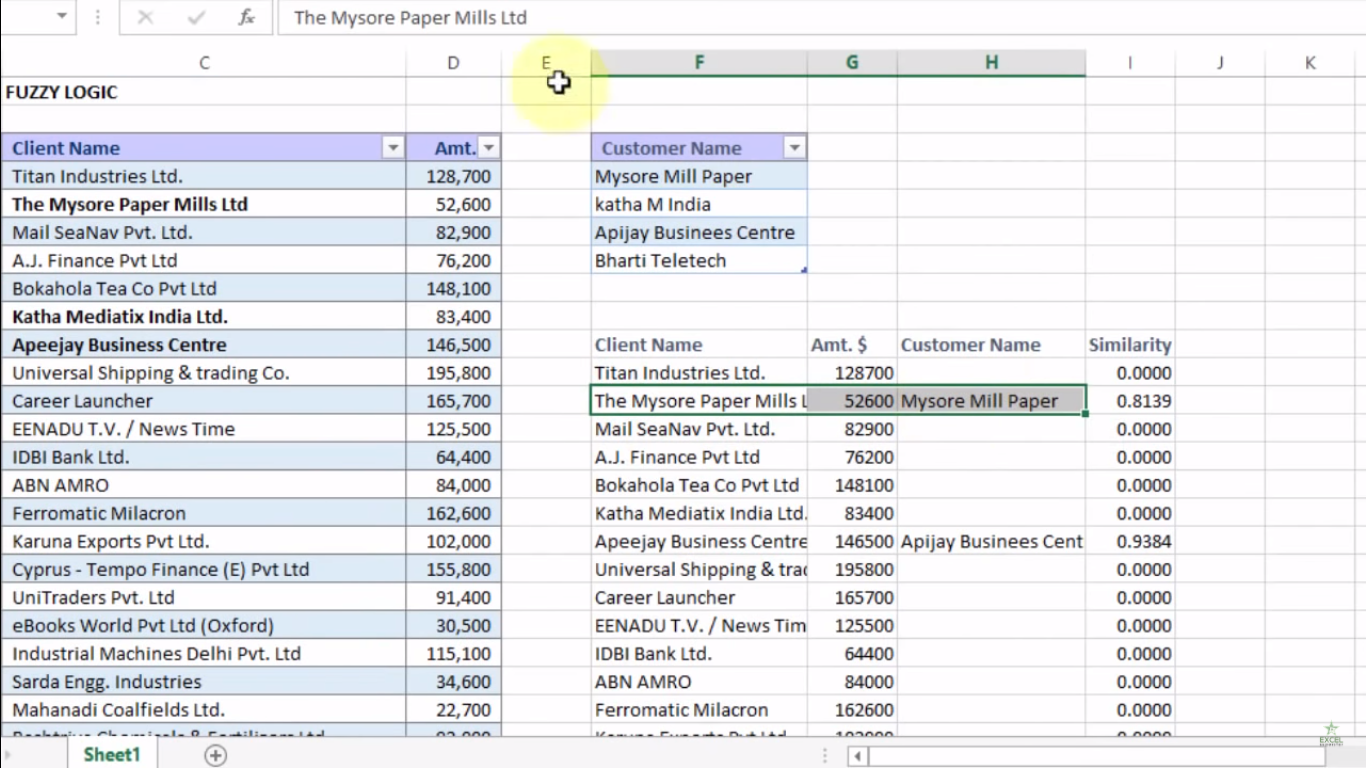Image resolution: width=1366 pixels, height=768 pixels.
Task: Click the FUZZY LOGIC title cell
Action: [204, 92]
